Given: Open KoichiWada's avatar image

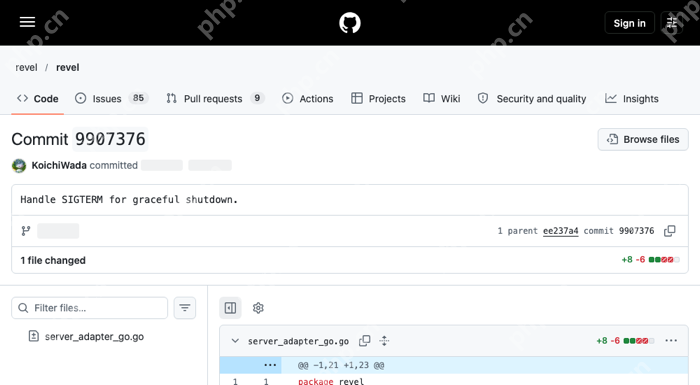Looking at the screenshot, I should [x=19, y=165].
